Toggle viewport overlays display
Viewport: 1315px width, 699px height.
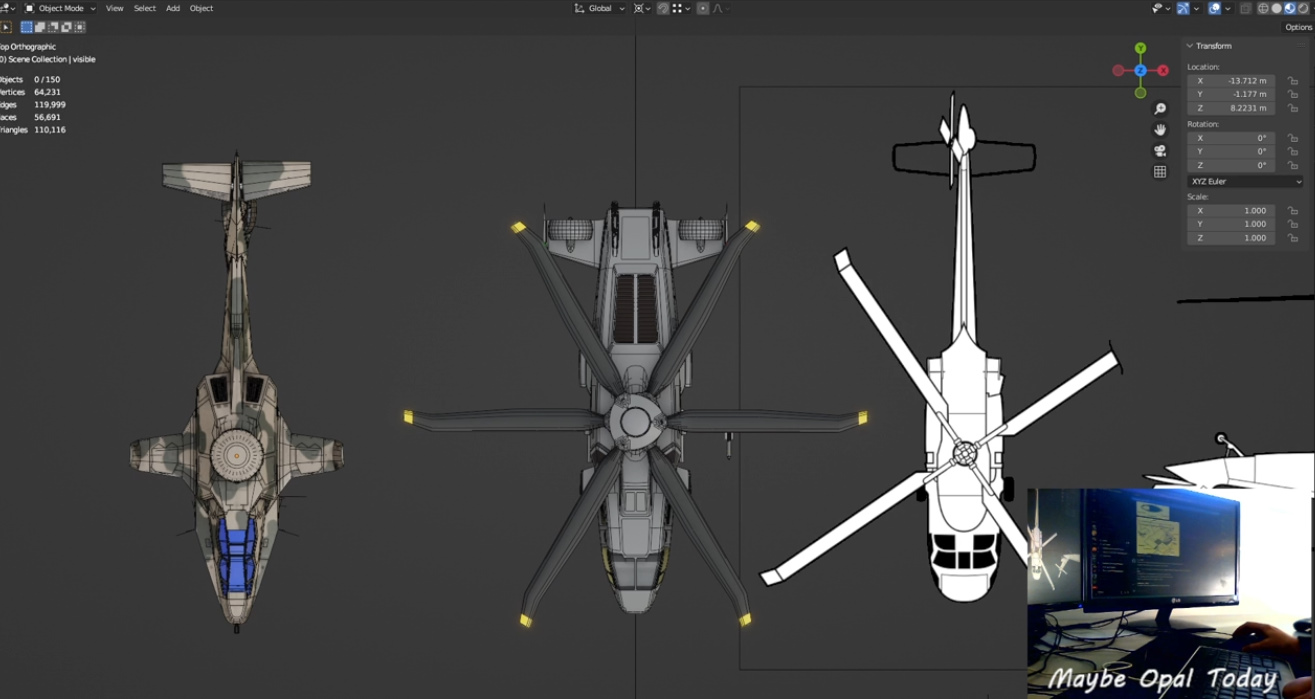[x=1214, y=8]
